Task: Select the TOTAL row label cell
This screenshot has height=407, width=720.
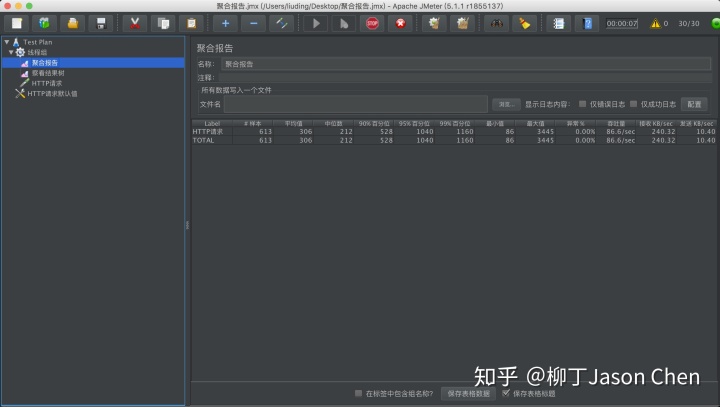Action: [212, 140]
